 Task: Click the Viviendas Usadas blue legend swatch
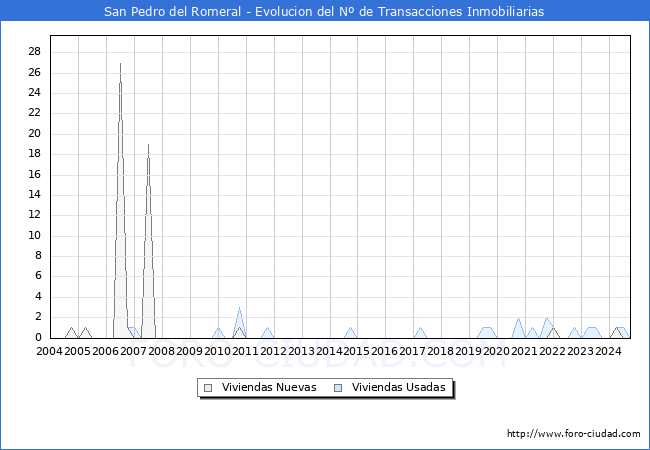point(339,388)
